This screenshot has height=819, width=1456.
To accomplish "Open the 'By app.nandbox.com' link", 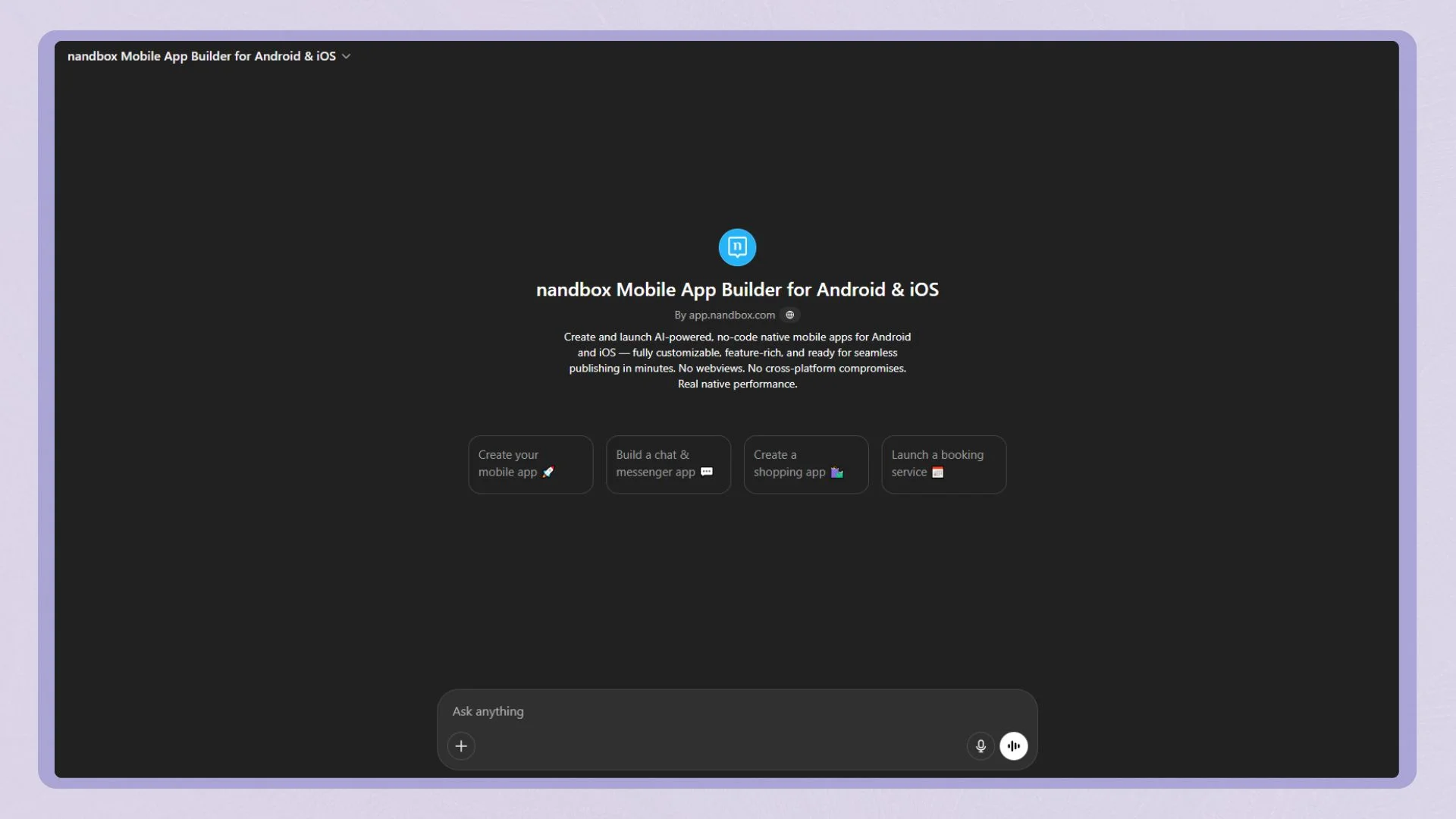I will point(725,315).
